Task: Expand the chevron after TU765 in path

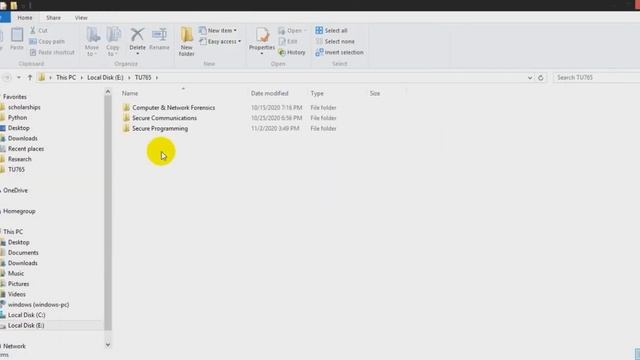Action: (x=157, y=78)
